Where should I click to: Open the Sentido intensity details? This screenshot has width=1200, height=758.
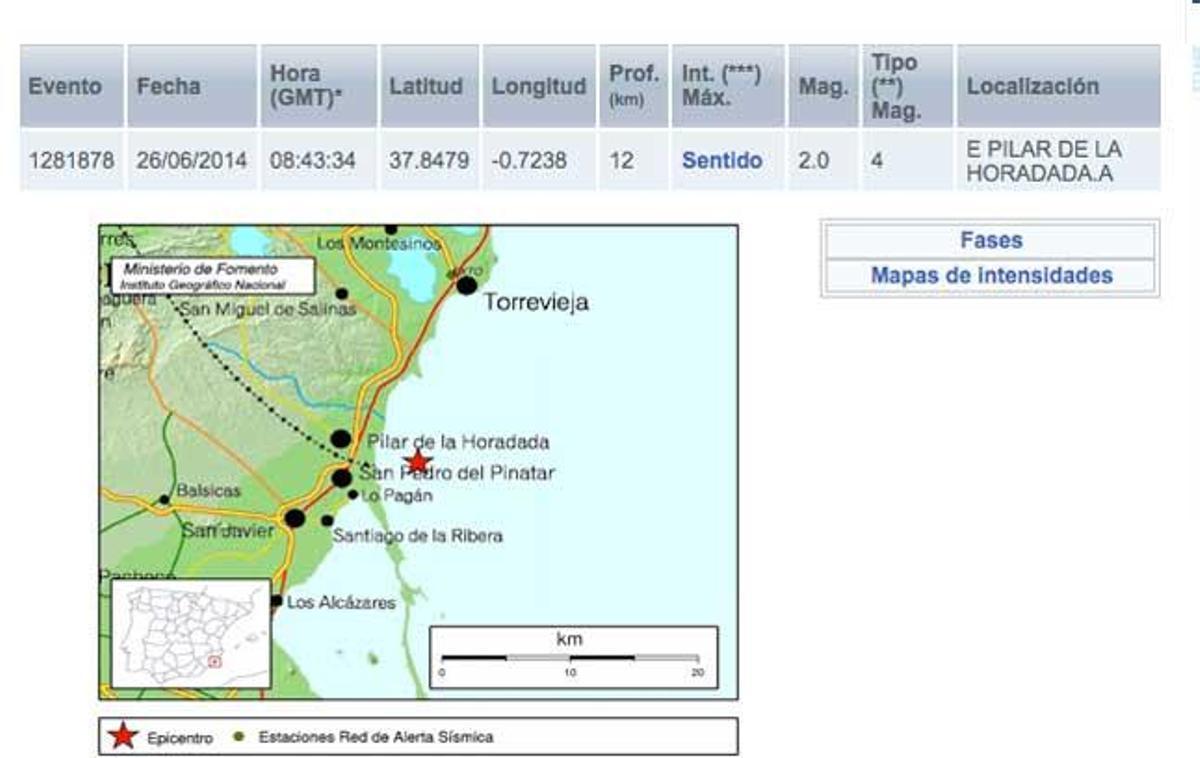click(x=723, y=160)
